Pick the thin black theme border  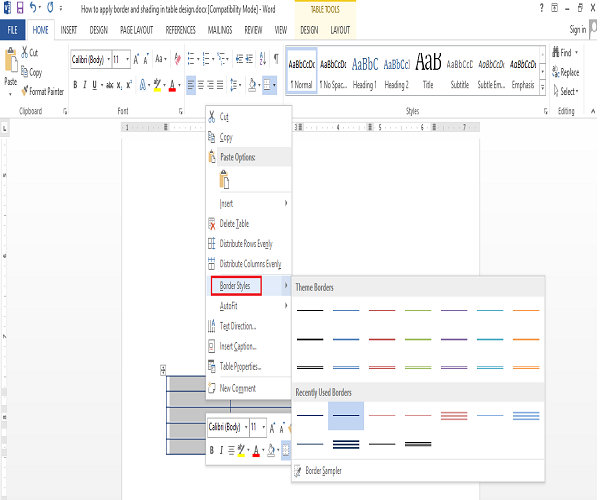(x=310, y=310)
